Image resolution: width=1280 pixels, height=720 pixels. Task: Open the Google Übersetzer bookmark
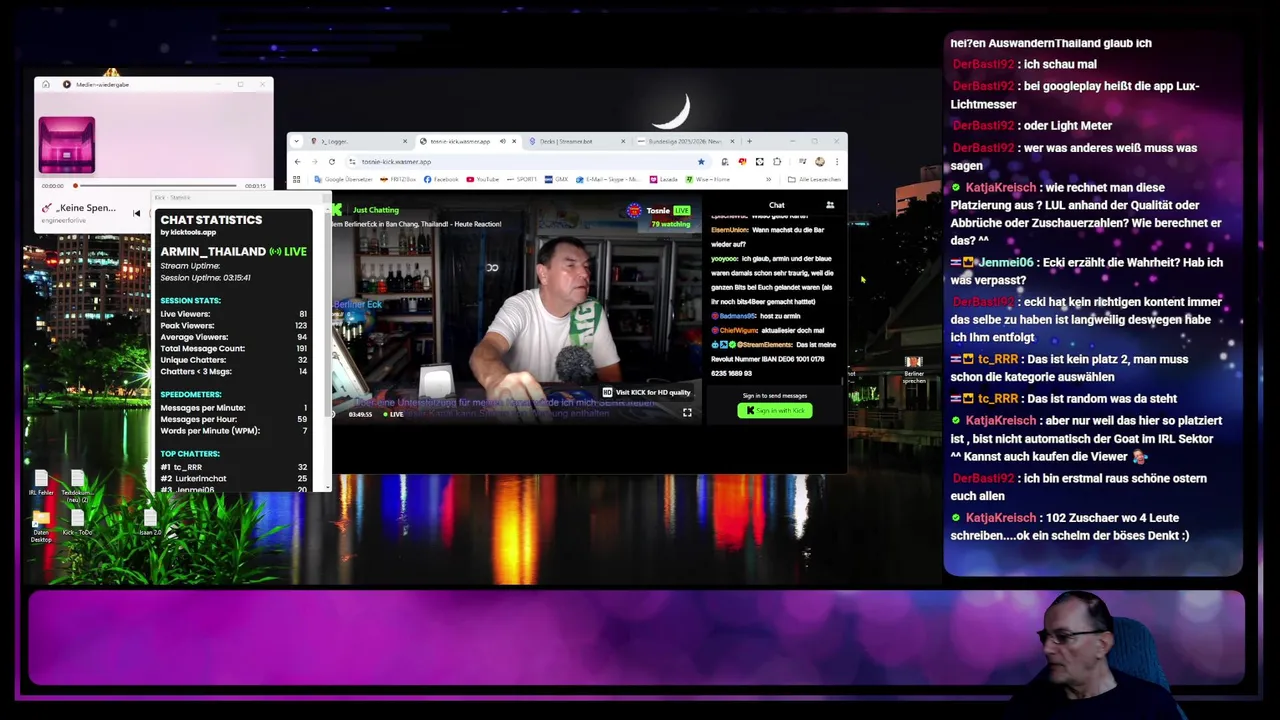pos(343,180)
